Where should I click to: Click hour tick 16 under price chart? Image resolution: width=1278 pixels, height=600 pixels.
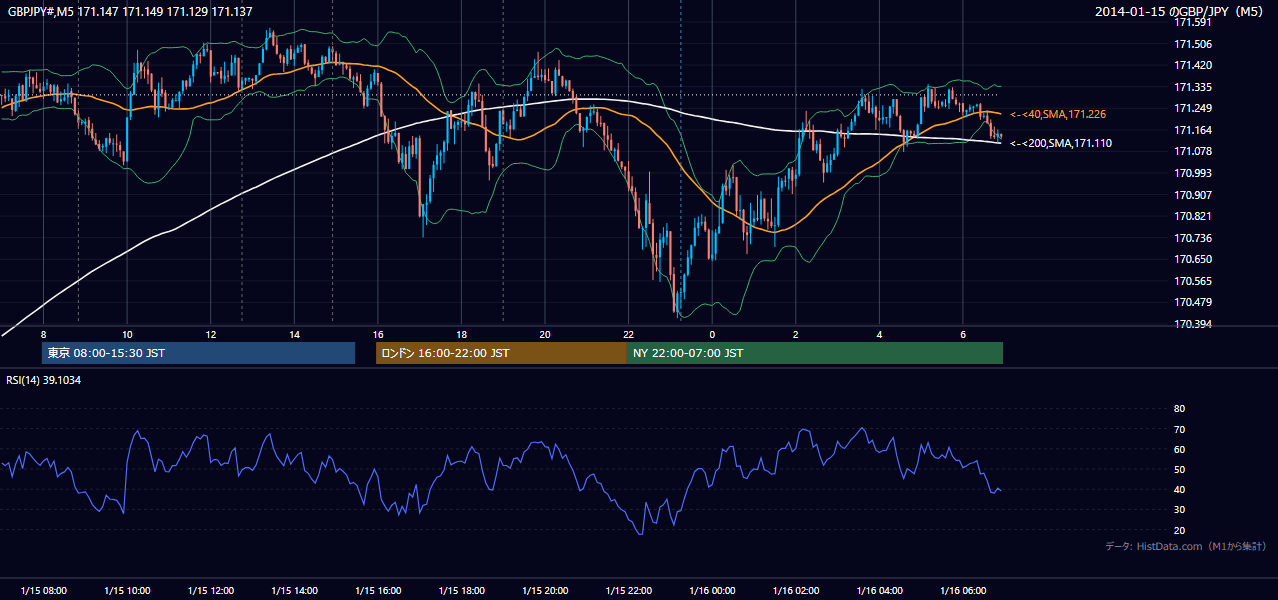point(378,334)
